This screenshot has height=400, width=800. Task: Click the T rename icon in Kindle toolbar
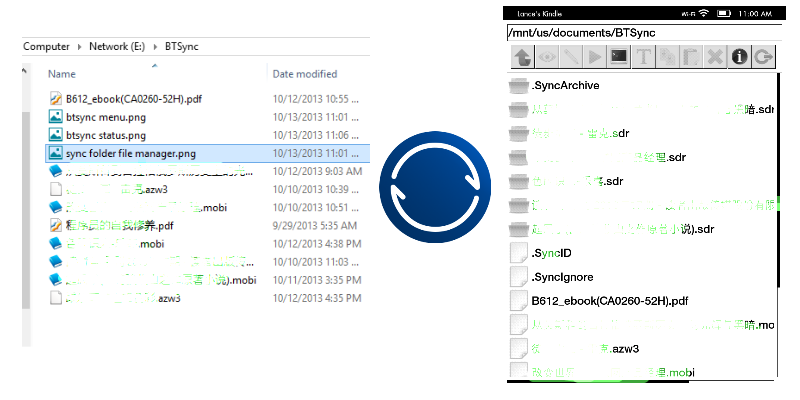643,57
